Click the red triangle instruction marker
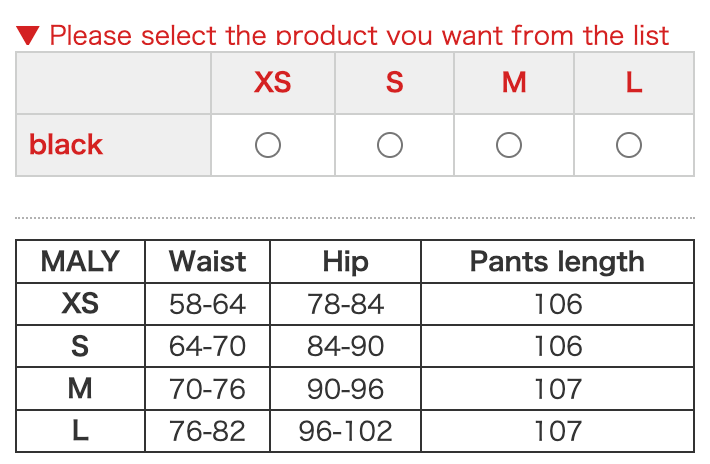Viewport: 710px width, 464px height. pyautogui.click(x=28, y=36)
